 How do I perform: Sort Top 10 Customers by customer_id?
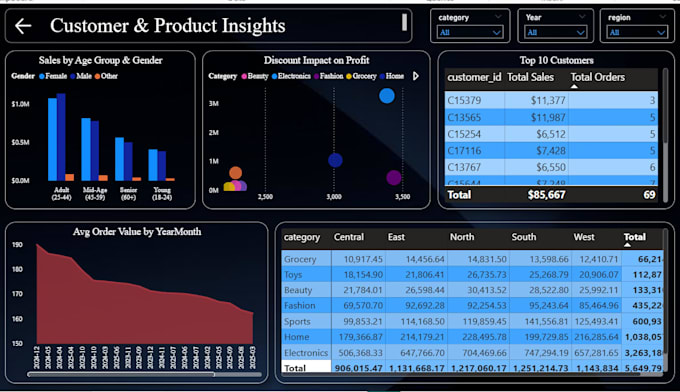(474, 77)
